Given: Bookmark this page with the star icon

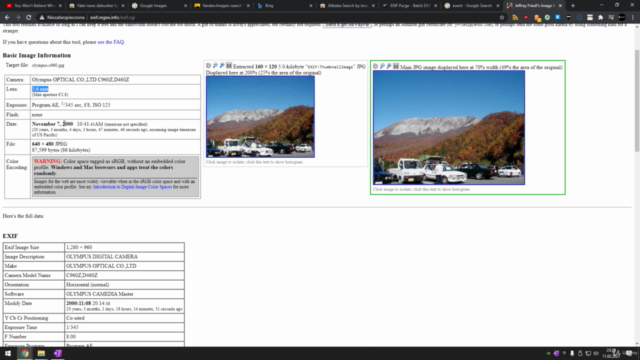Looking at the screenshot, I should pyautogui.click(x=502, y=18).
